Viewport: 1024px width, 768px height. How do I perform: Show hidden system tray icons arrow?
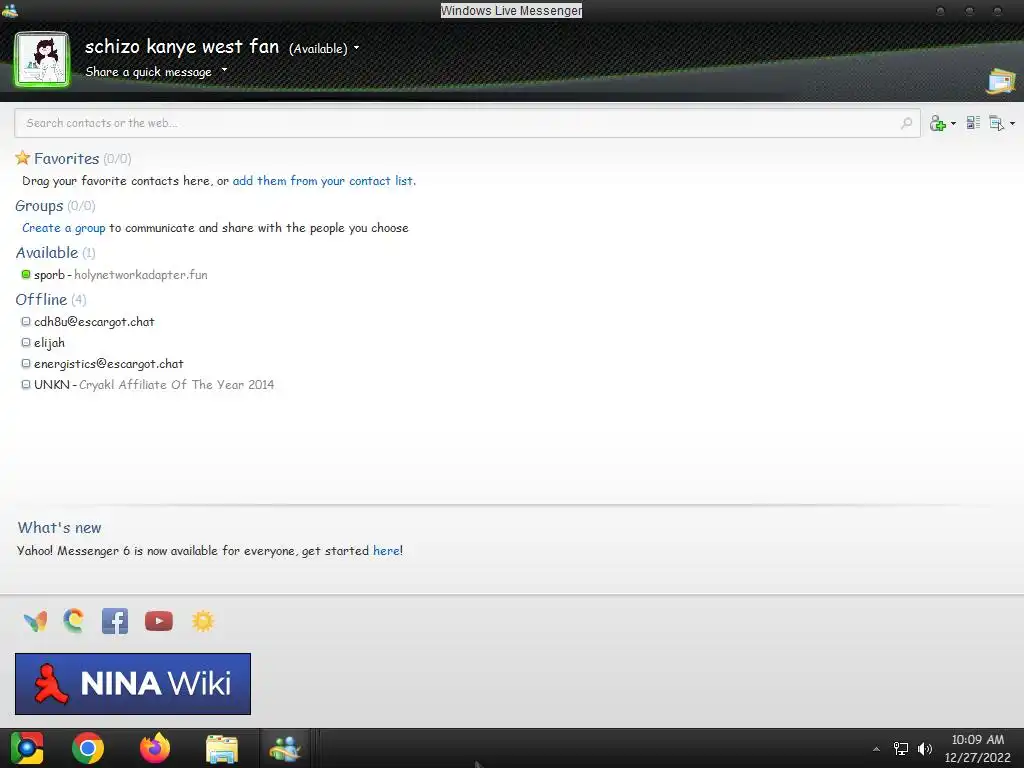(876, 749)
